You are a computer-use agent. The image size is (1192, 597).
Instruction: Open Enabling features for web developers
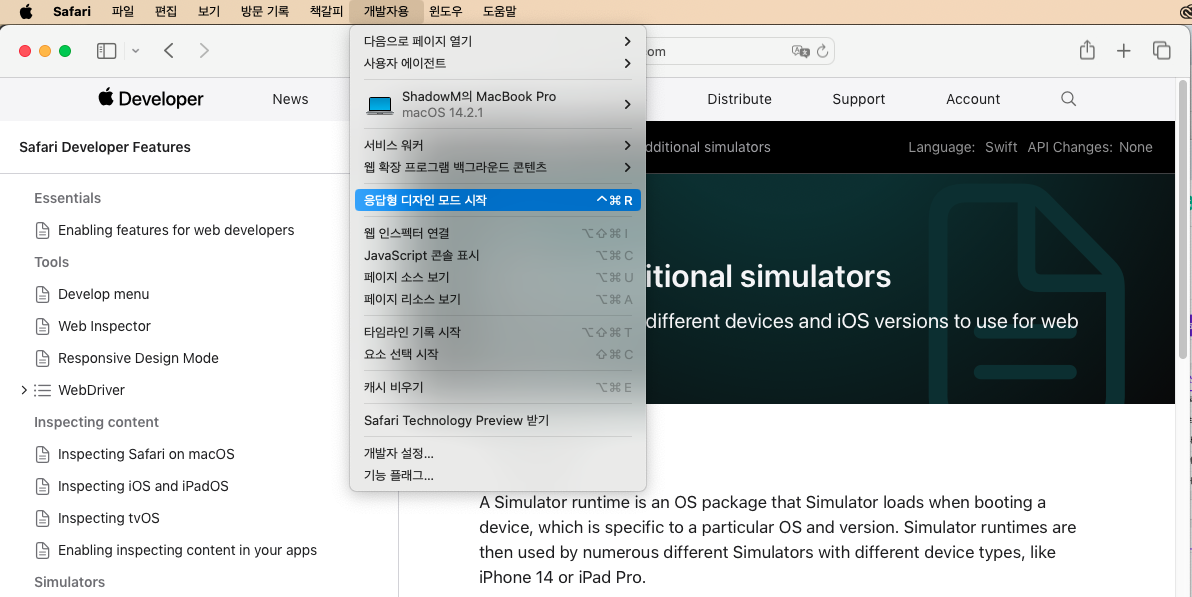pyautogui.click(x=176, y=230)
